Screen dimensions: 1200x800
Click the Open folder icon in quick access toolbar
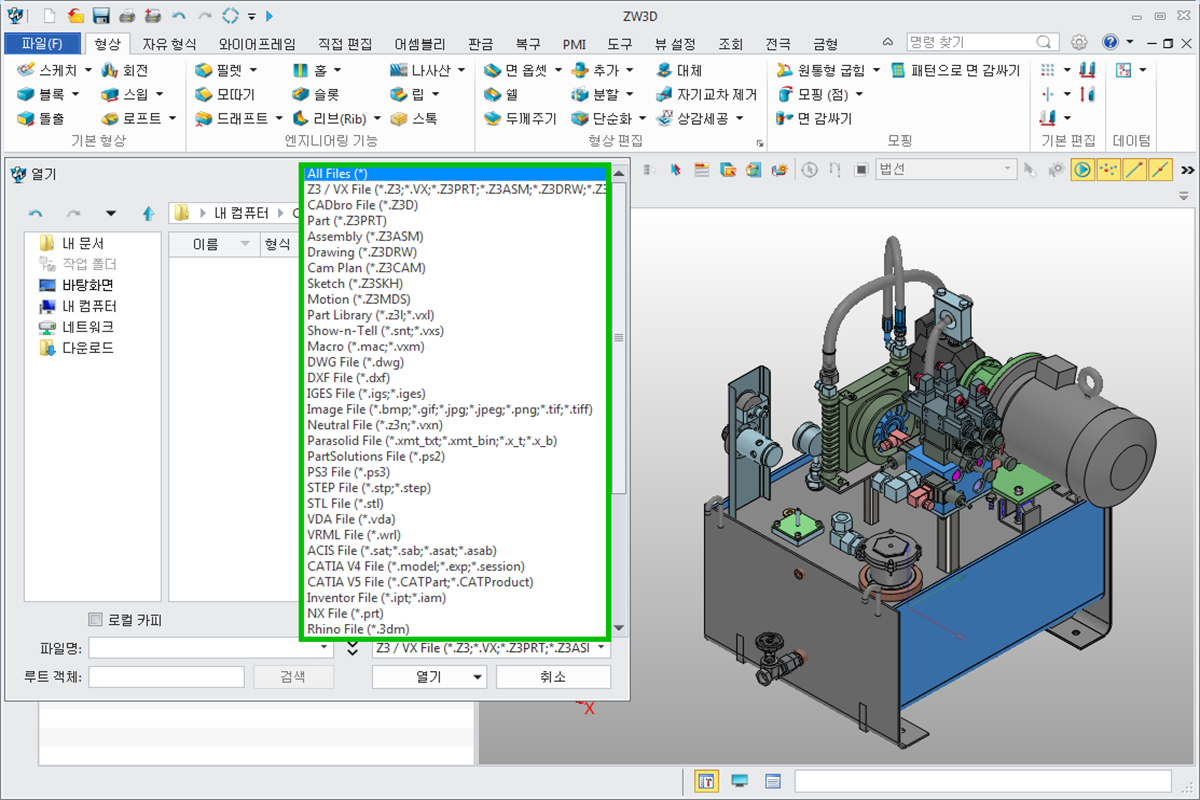pyautogui.click(x=76, y=15)
